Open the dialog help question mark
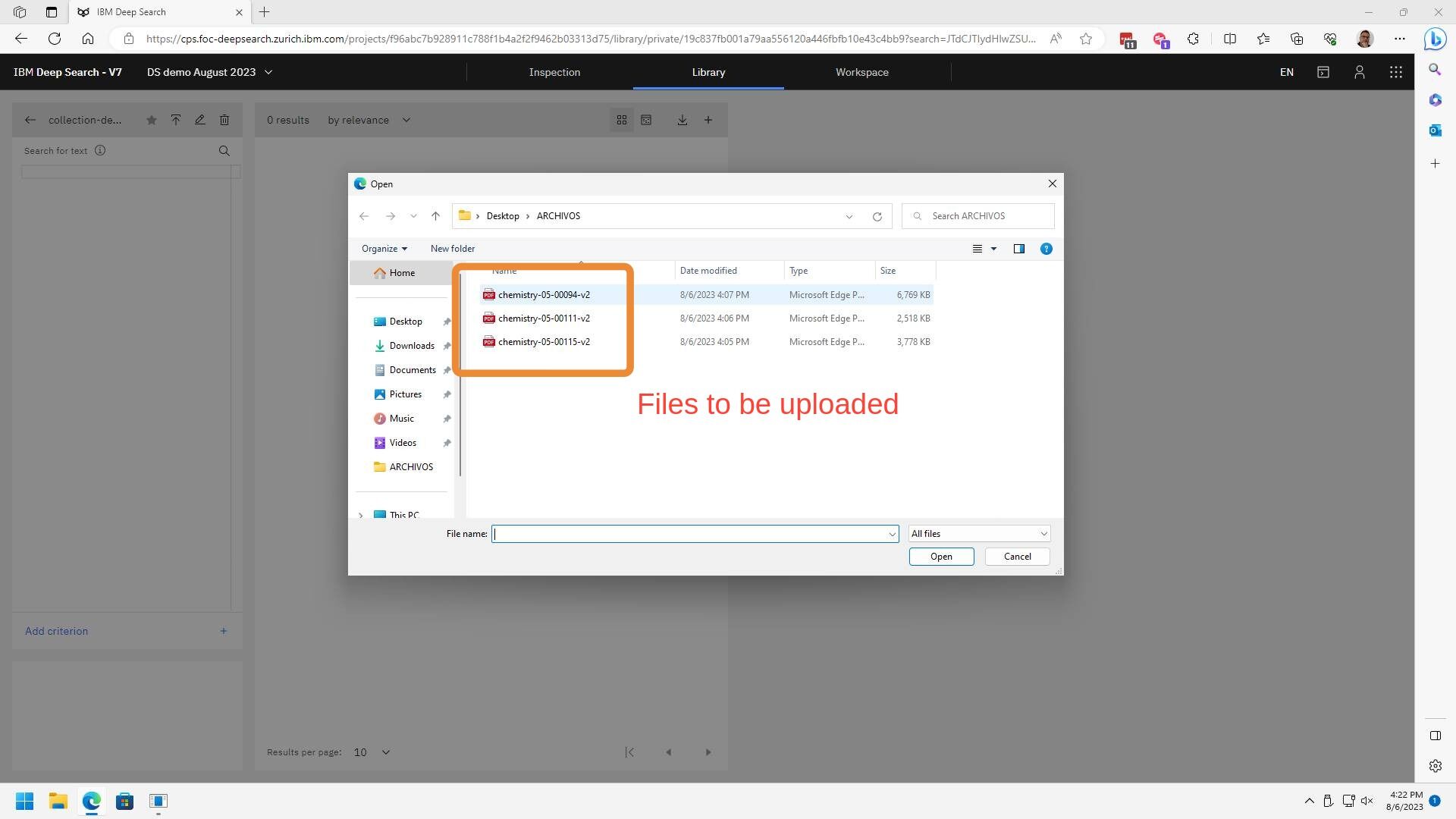This screenshot has width=1456, height=819. pyautogui.click(x=1046, y=249)
